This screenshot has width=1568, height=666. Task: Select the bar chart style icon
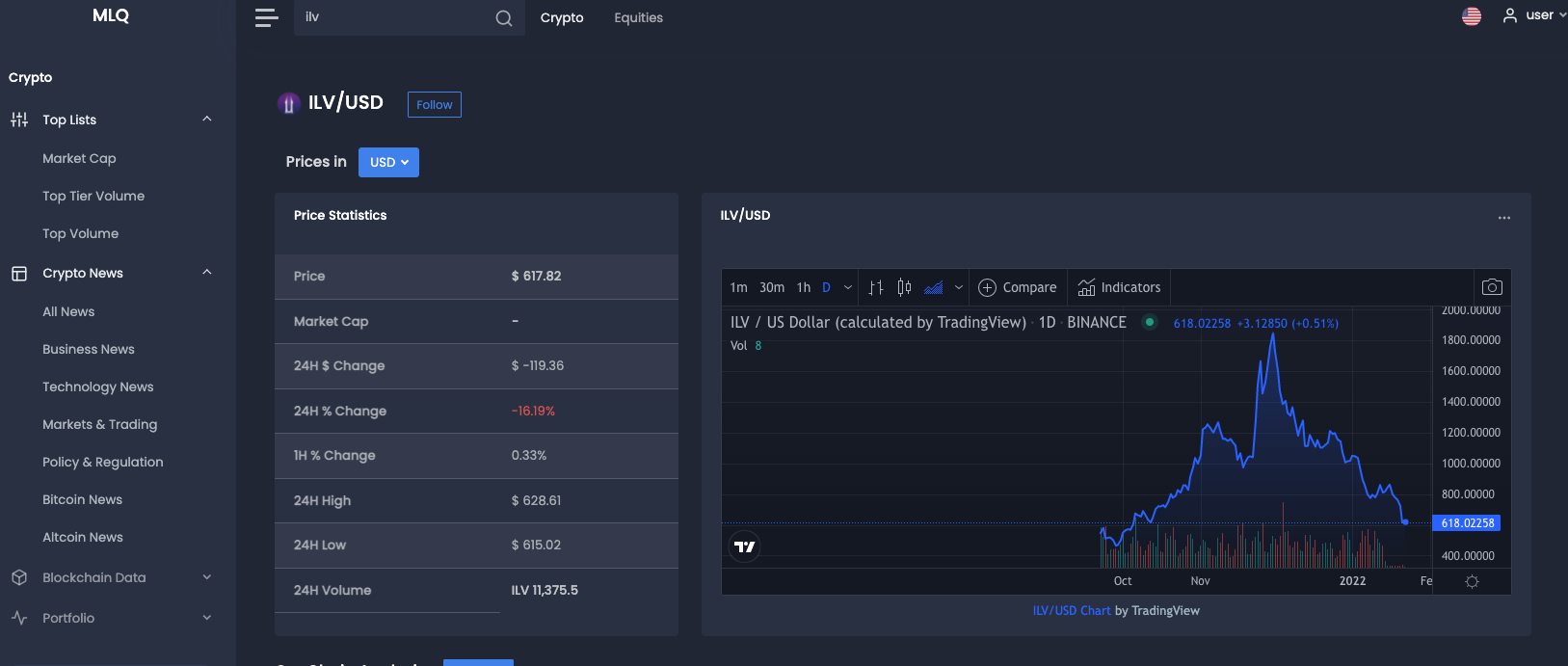[x=875, y=287]
